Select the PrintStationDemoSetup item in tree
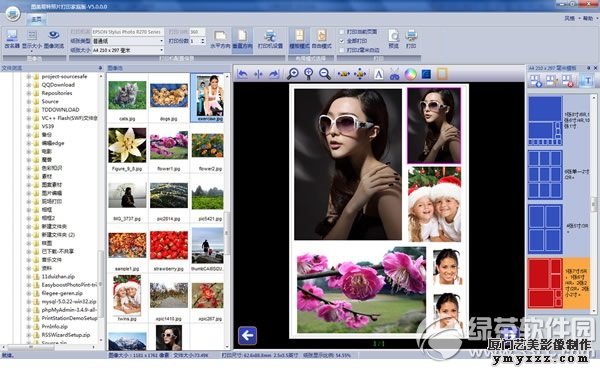The height and width of the screenshot is (372, 600). 69,318
